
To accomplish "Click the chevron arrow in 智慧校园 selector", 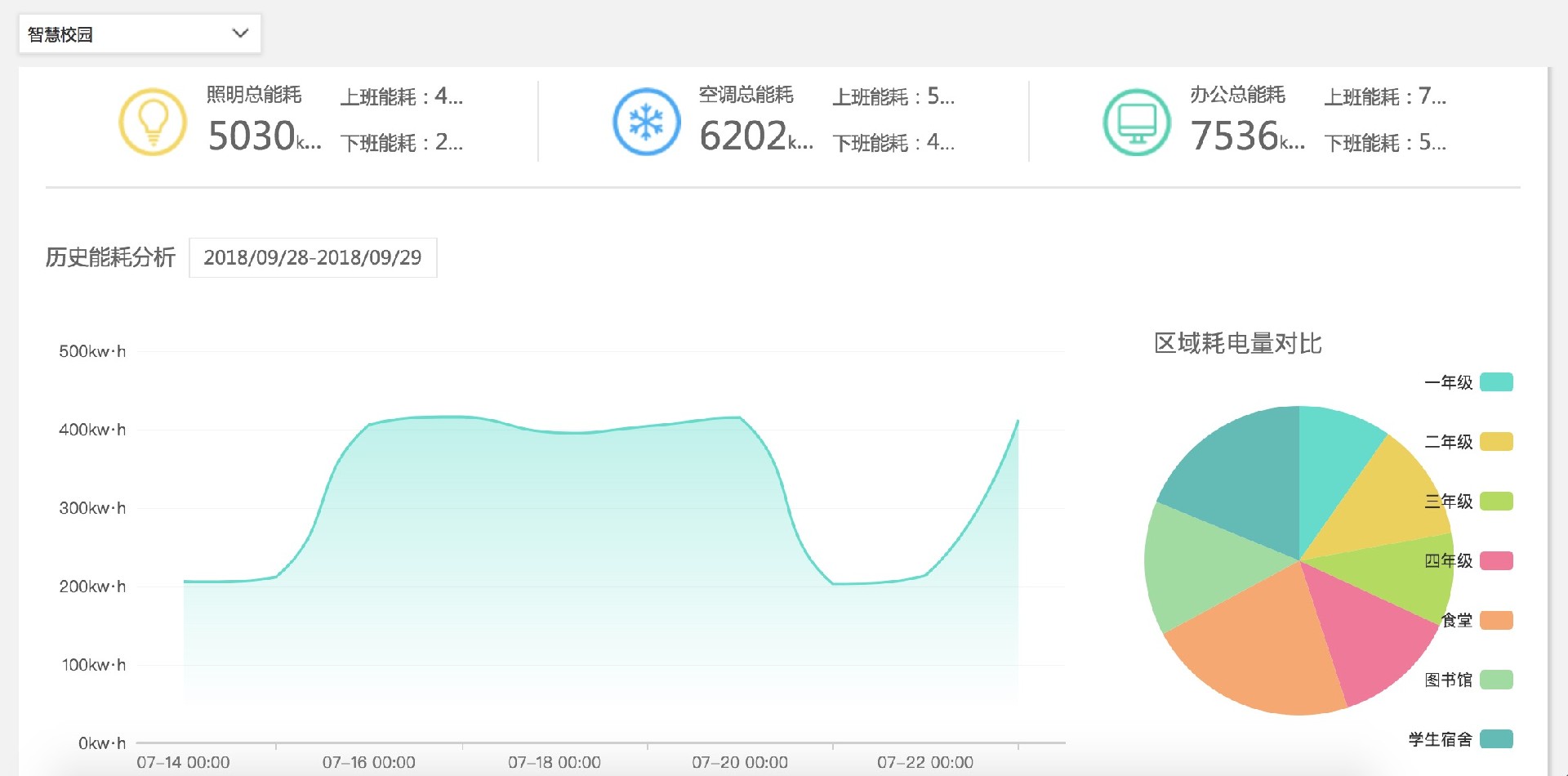I will click(240, 33).
